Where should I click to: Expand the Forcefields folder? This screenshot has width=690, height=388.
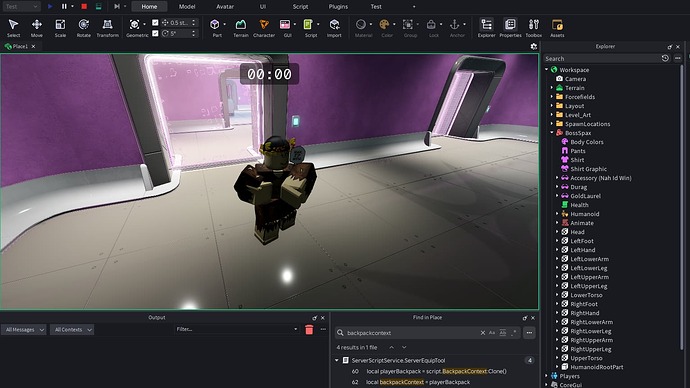click(552, 97)
